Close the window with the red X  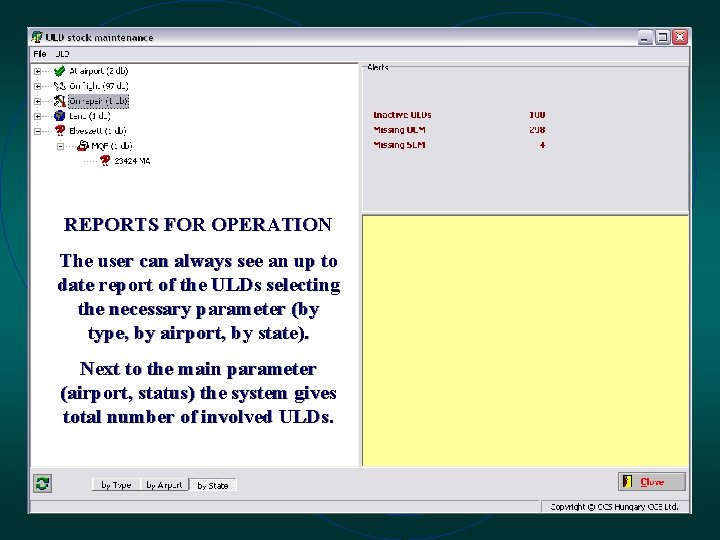pyautogui.click(x=680, y=37)
